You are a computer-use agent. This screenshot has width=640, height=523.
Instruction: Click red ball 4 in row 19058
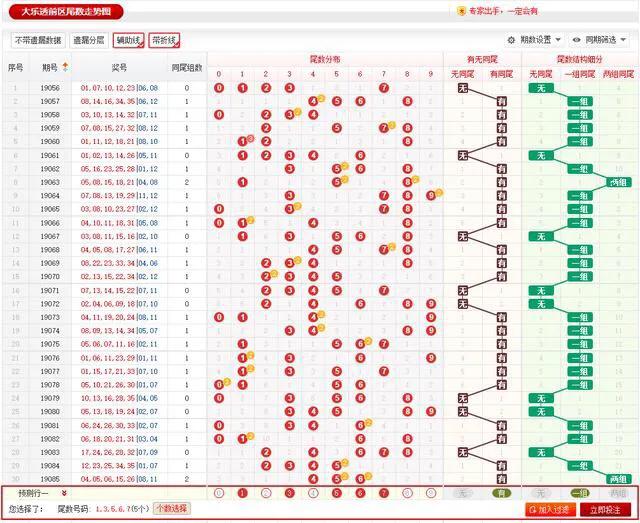(313, 115)
